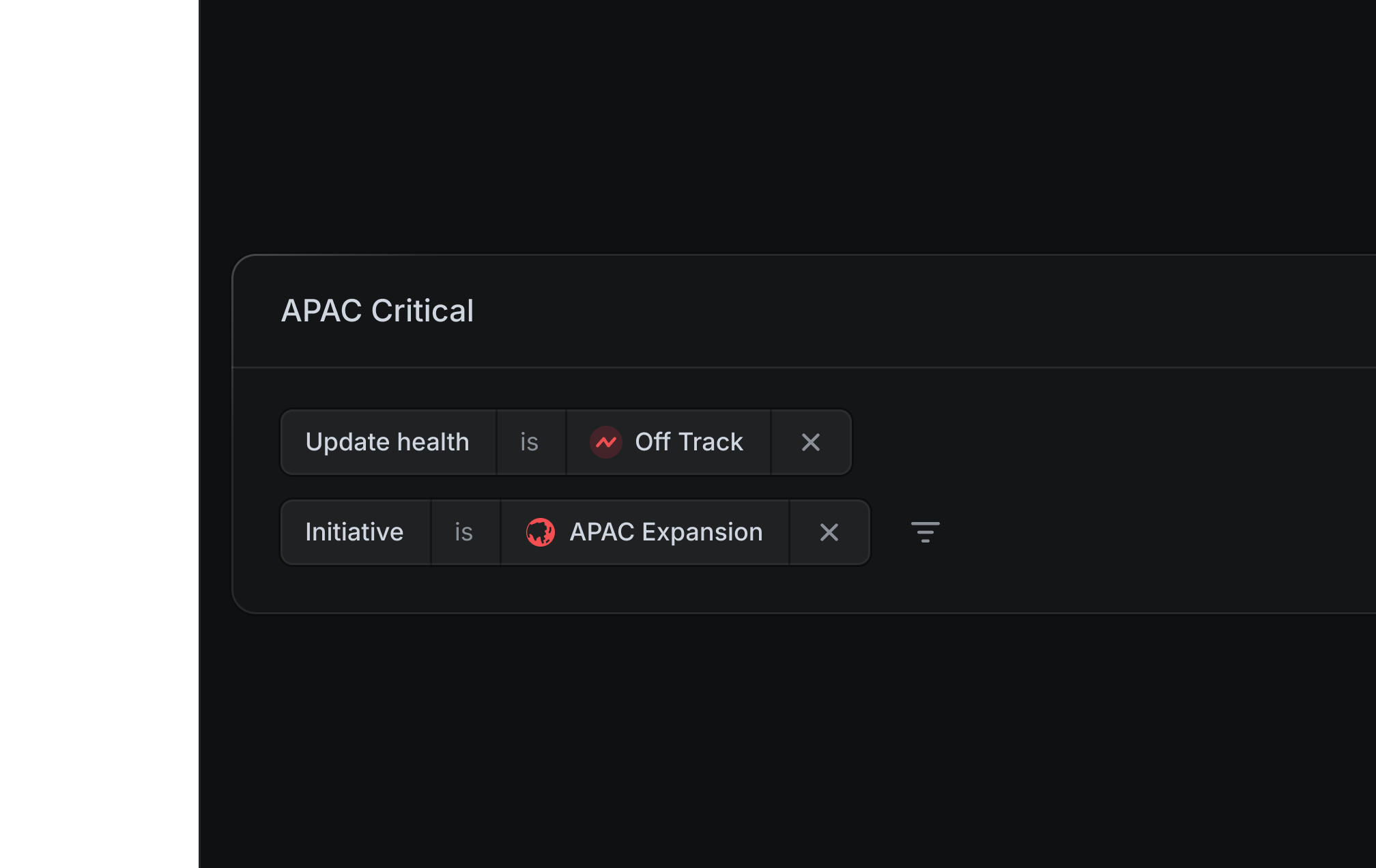The image size is (1376, 868).
Task: Click the APAC Critical view title
Action: [x=377, y=311]
